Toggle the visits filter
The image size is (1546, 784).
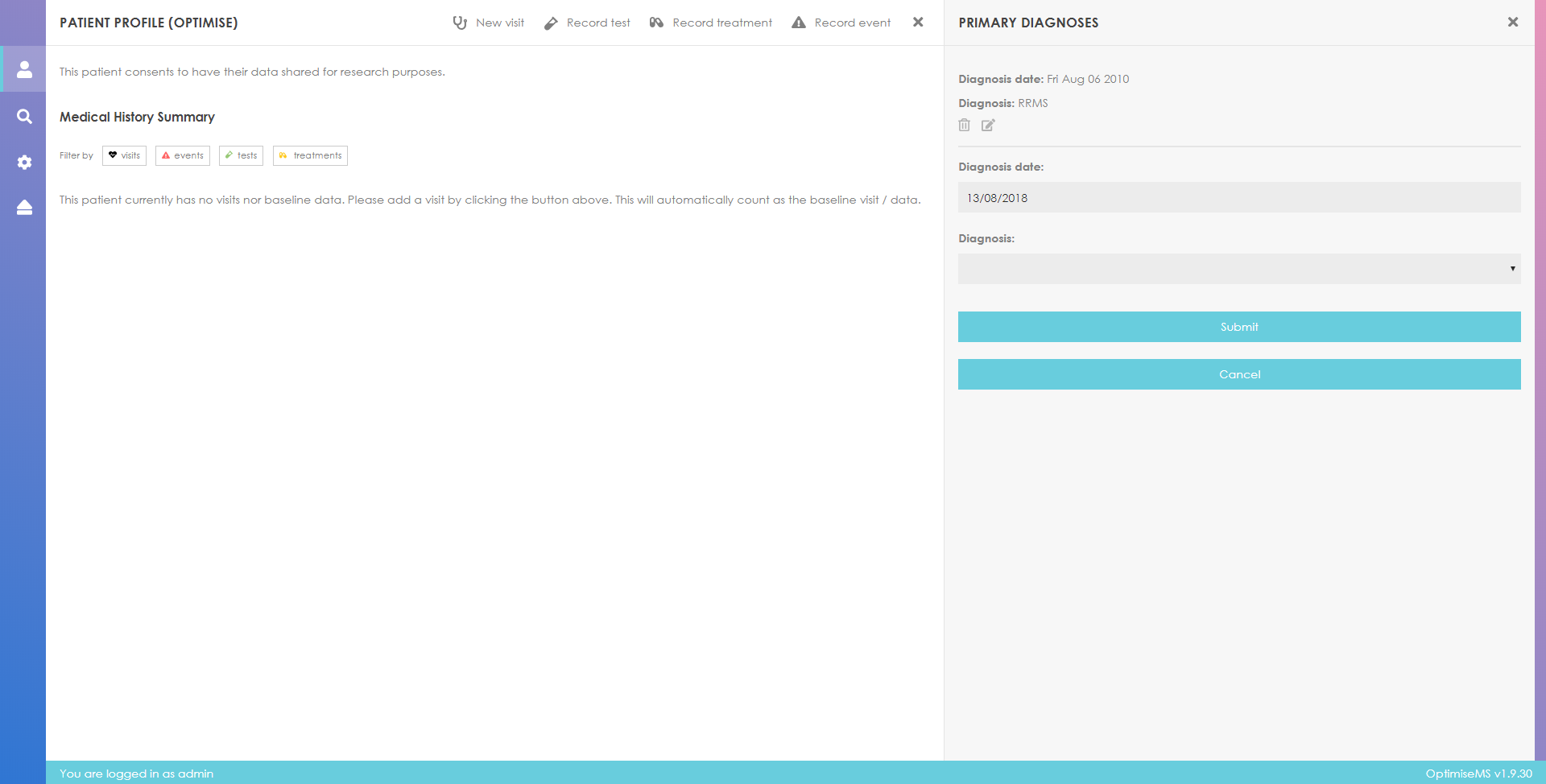[124, 155]
